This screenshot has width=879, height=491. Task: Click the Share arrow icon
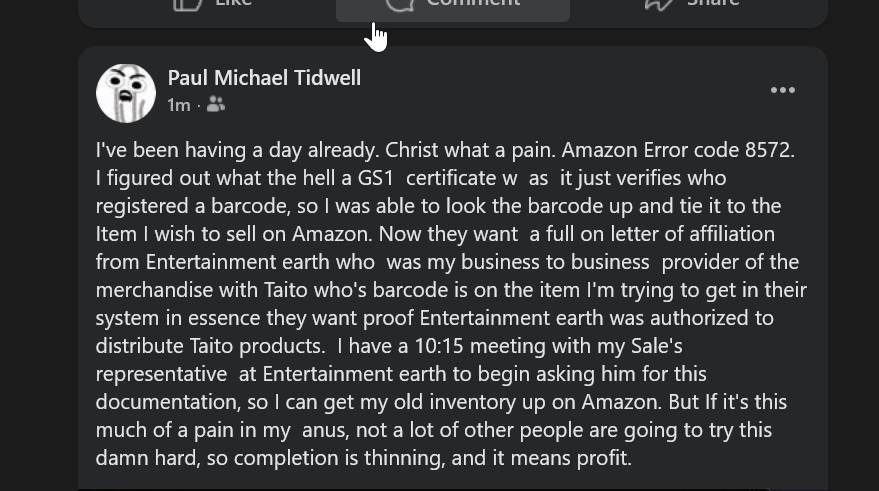tap(658, 3)
